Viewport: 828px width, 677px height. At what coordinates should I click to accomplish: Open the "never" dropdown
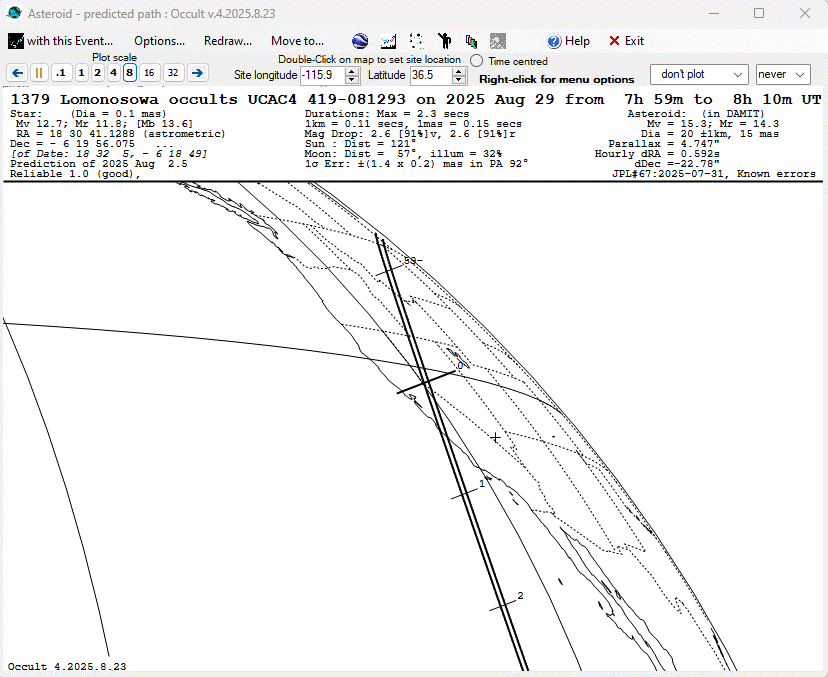[x=783, y=74]
